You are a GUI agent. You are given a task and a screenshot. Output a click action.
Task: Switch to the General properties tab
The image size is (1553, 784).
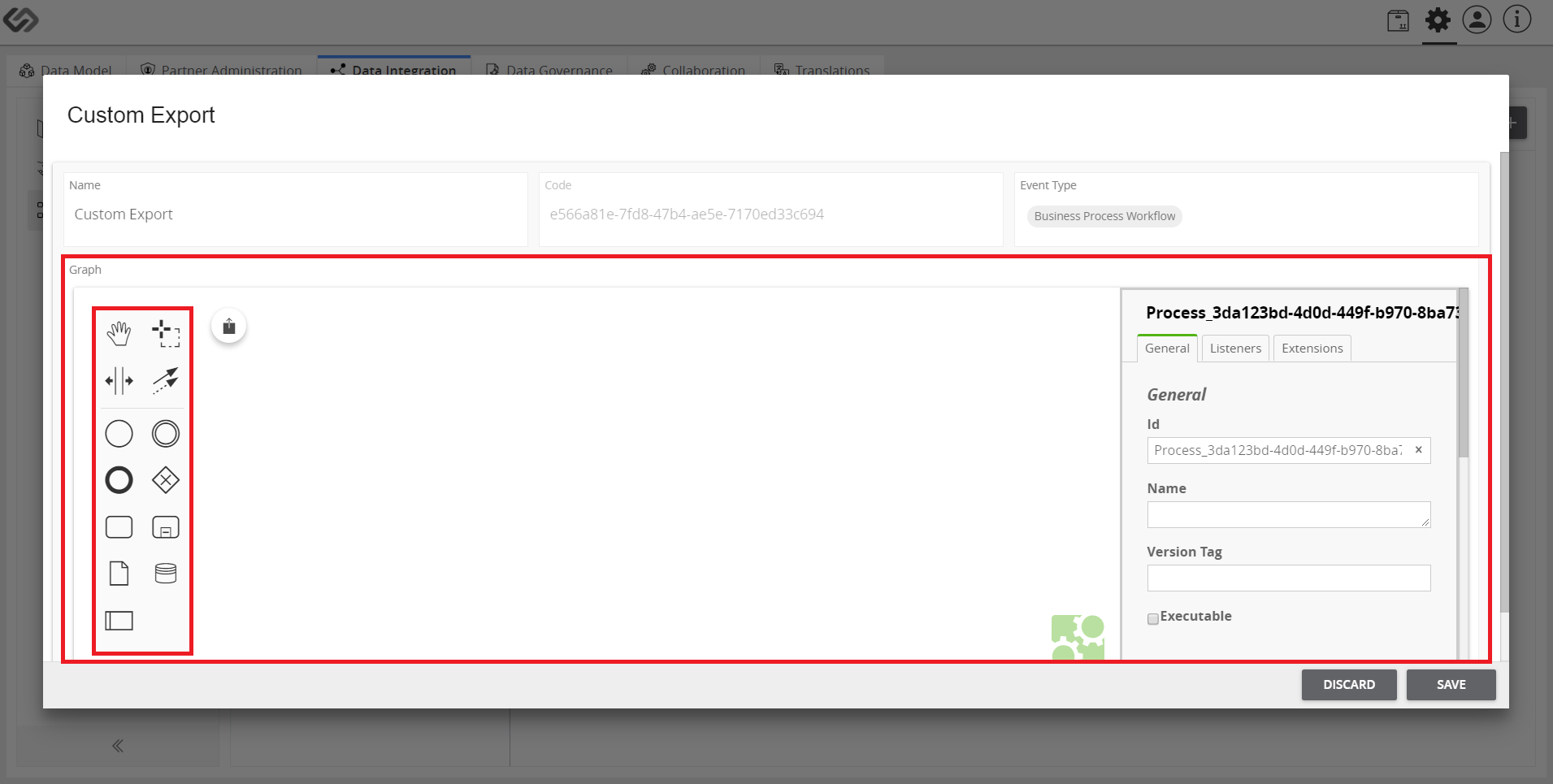pyautogui.click(x=1167, y=348)
